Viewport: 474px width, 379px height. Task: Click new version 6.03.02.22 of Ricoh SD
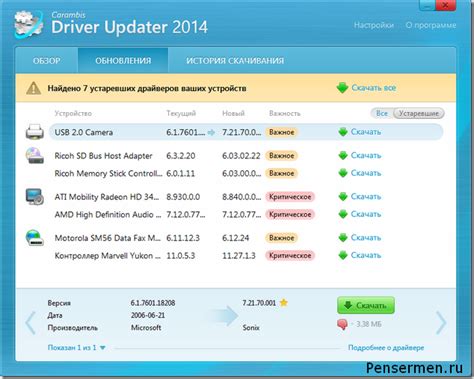point(241,156)
